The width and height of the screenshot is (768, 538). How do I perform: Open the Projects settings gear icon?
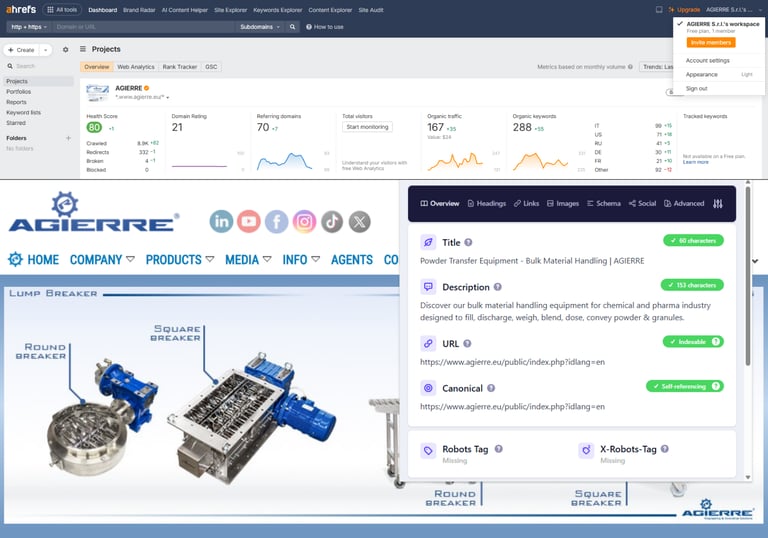point(65,49)
